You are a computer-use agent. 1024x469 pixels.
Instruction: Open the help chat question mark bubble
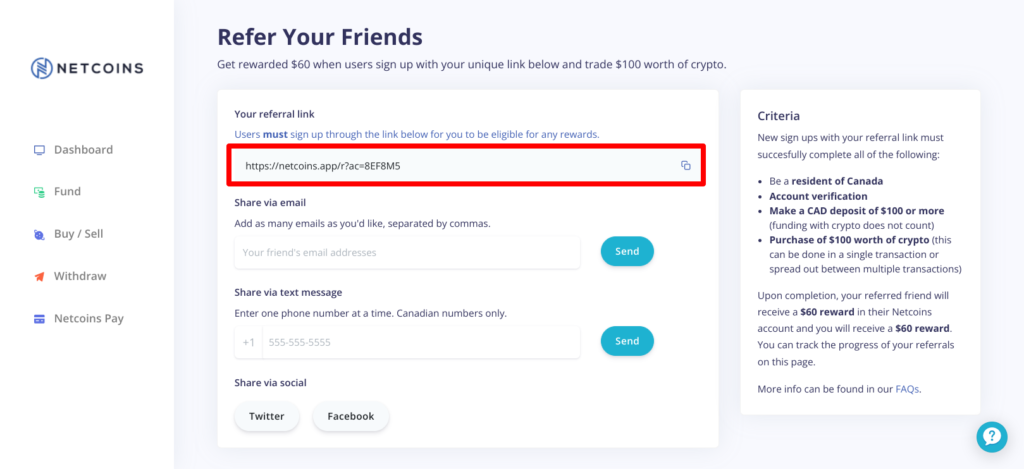point(991,437)
